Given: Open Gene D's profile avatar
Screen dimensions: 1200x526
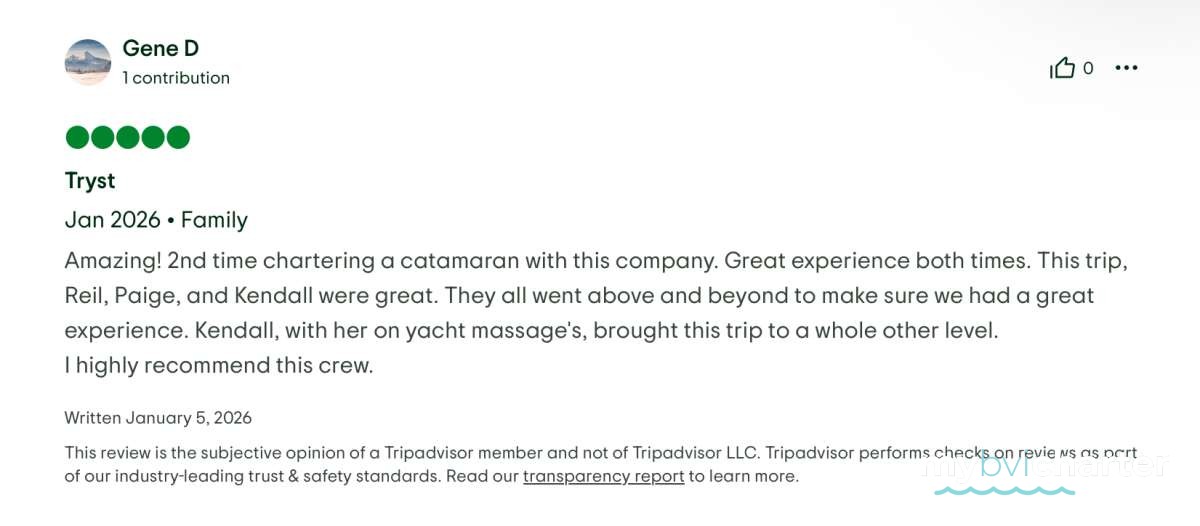Looking at the screenshot, I should [x=88, y=62].
